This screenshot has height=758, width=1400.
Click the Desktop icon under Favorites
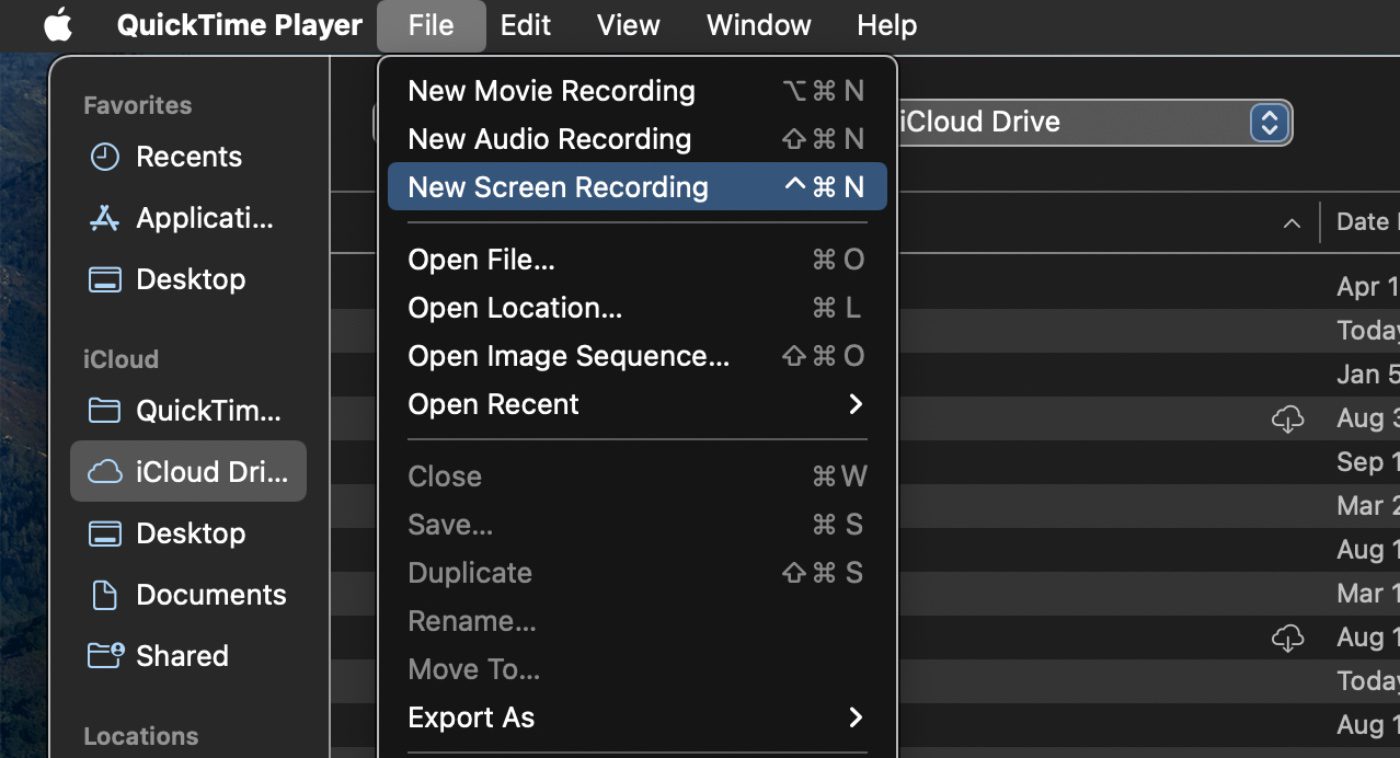click(x=105, y=279)
